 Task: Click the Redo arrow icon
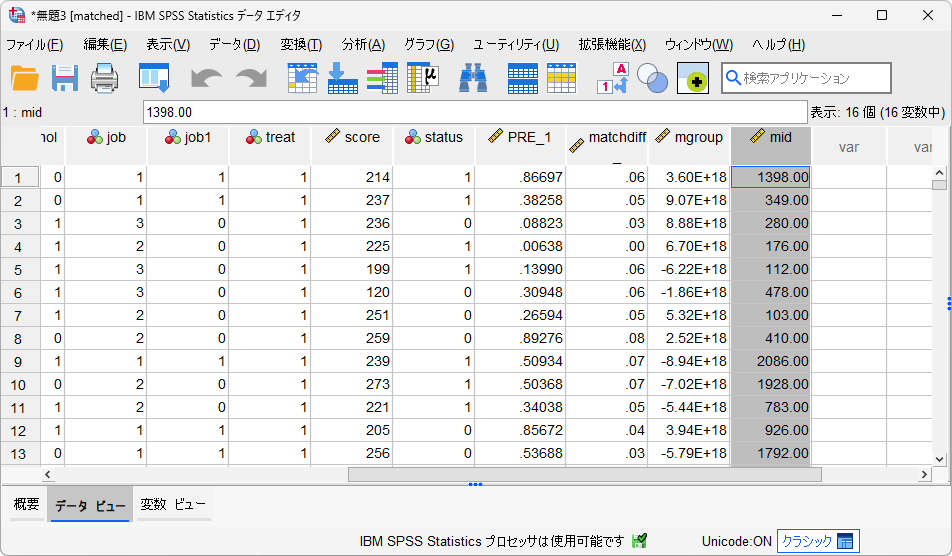[x=251, y=78]
